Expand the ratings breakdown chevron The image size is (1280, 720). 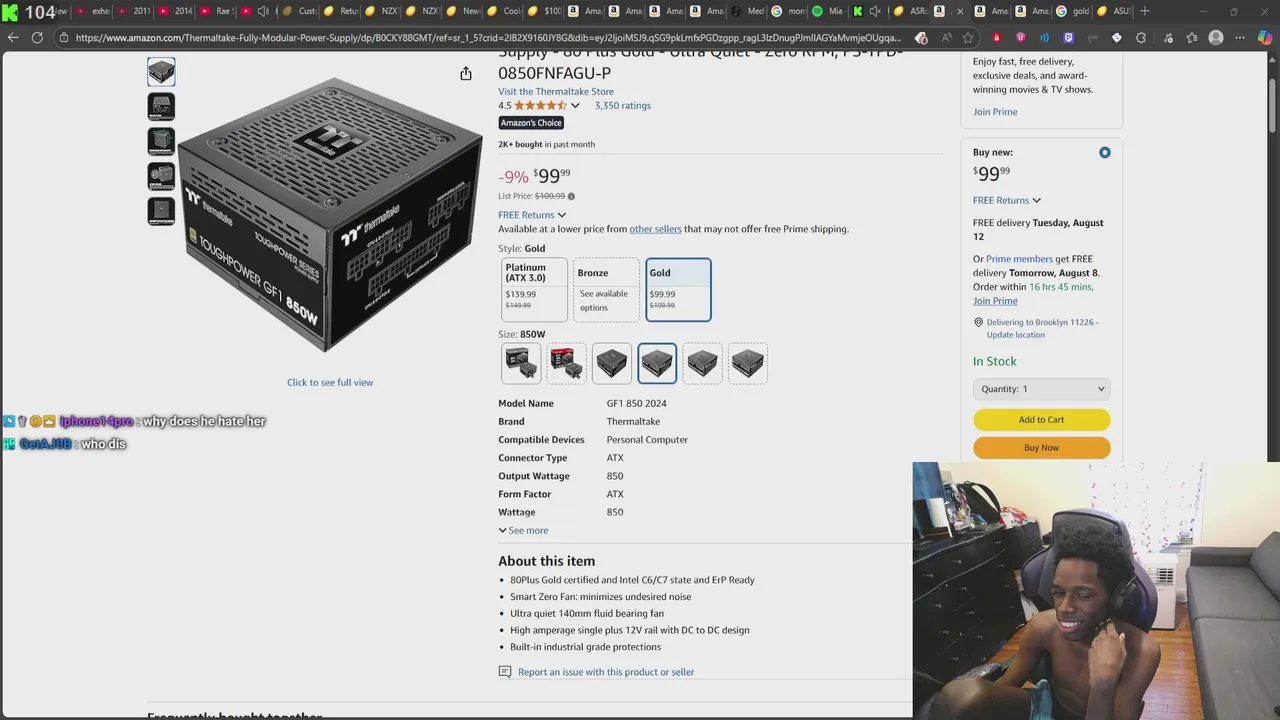tap(575, 105)
